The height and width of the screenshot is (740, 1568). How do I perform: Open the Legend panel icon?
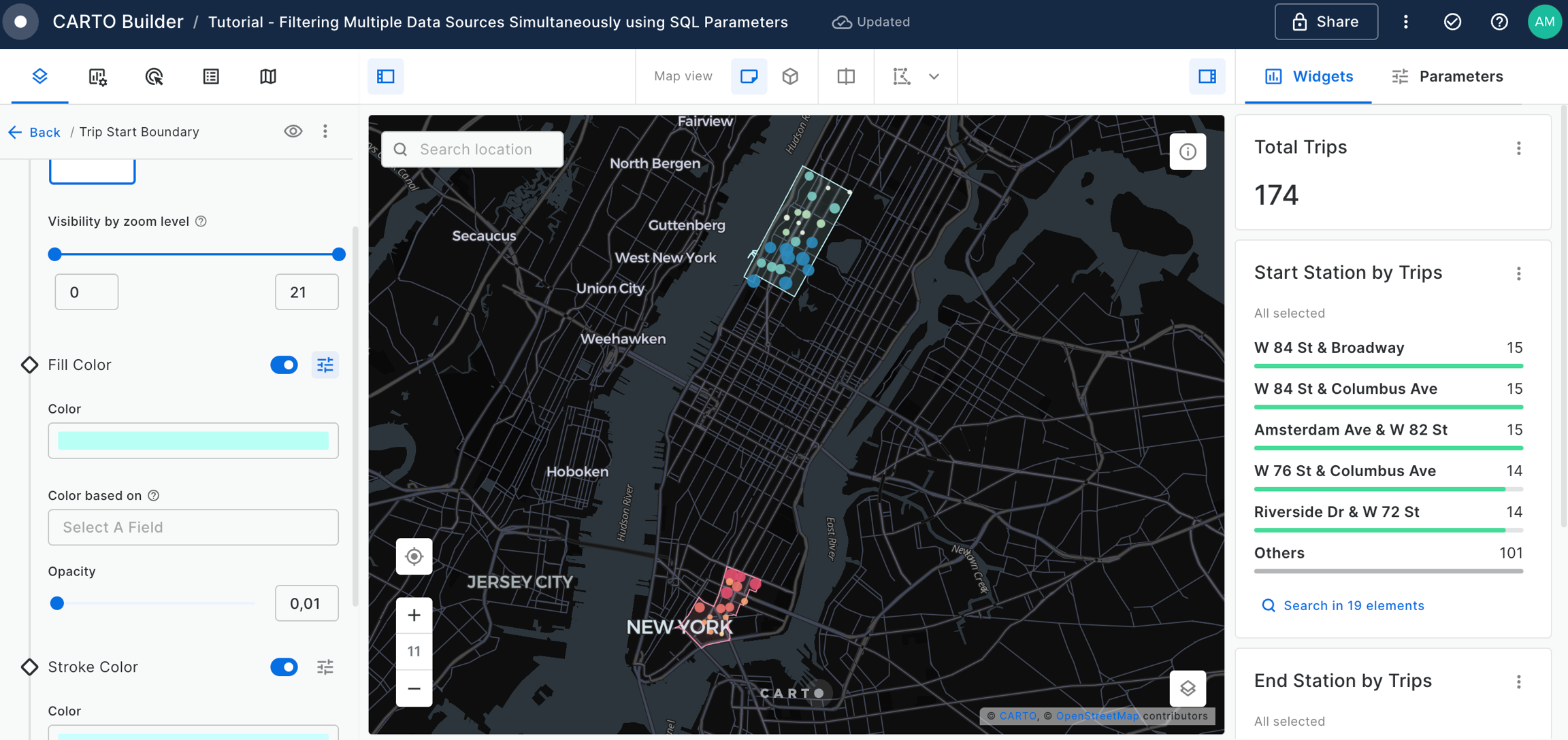[211, 76]
